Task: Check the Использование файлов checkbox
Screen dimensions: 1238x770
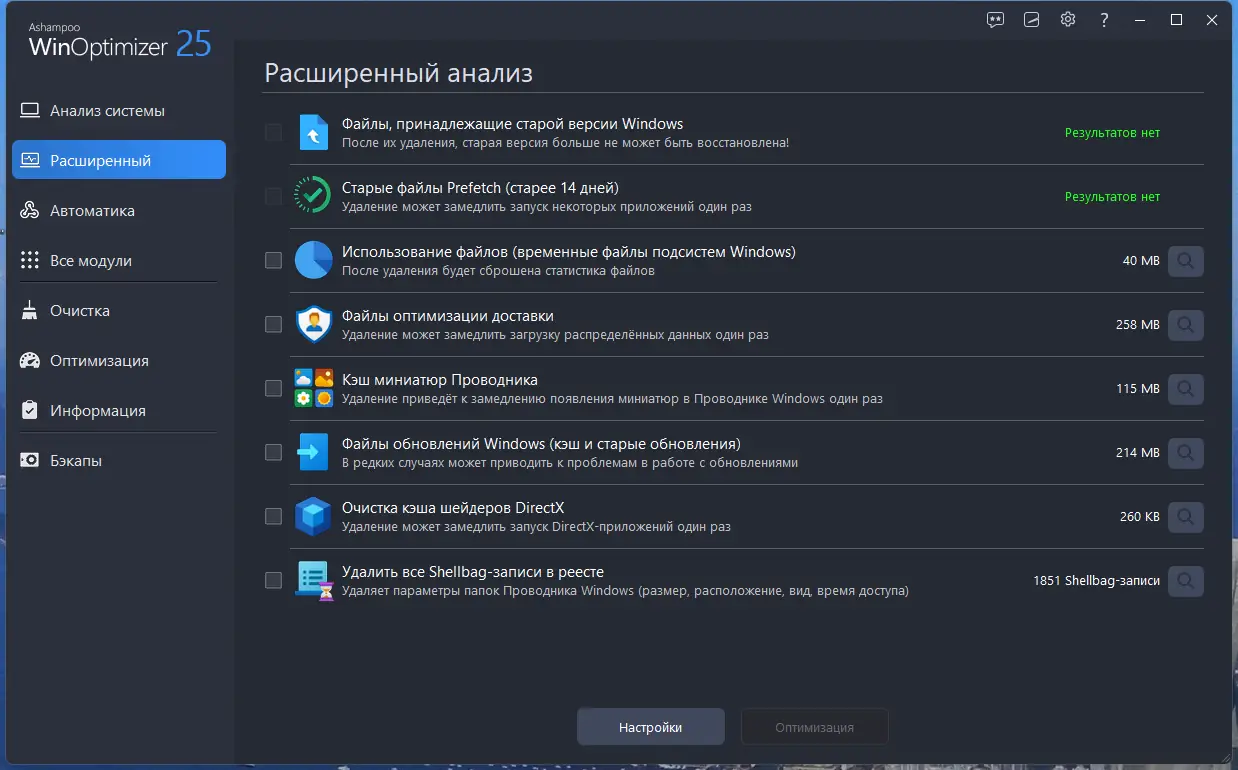Action: [x=273, y=261]
